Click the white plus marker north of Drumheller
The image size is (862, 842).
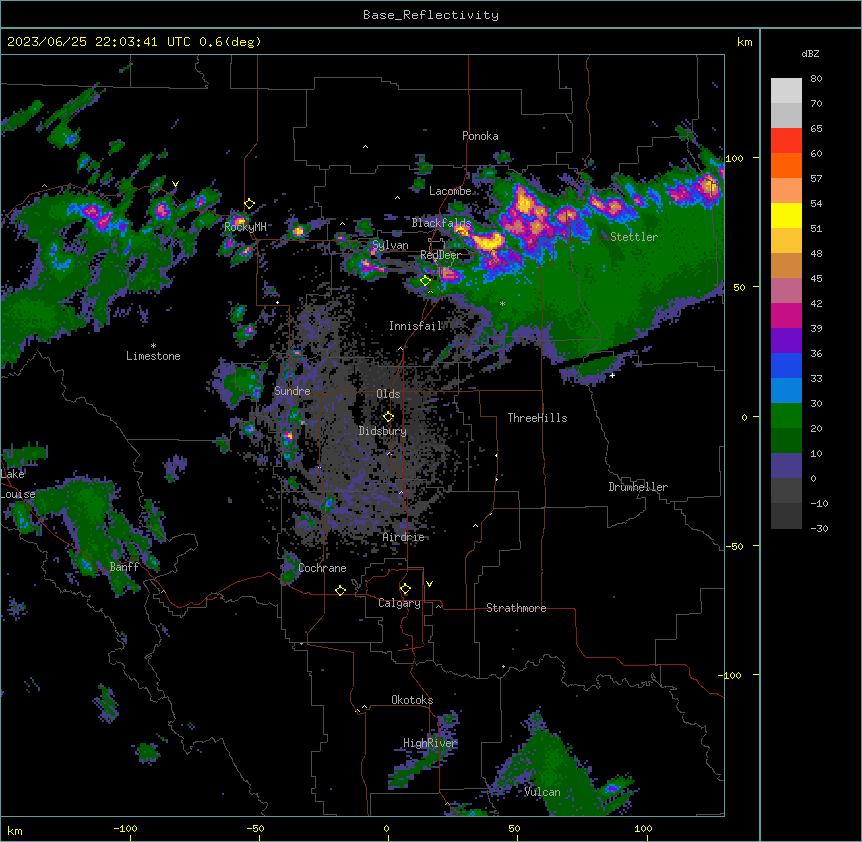[x=612, y=375]
